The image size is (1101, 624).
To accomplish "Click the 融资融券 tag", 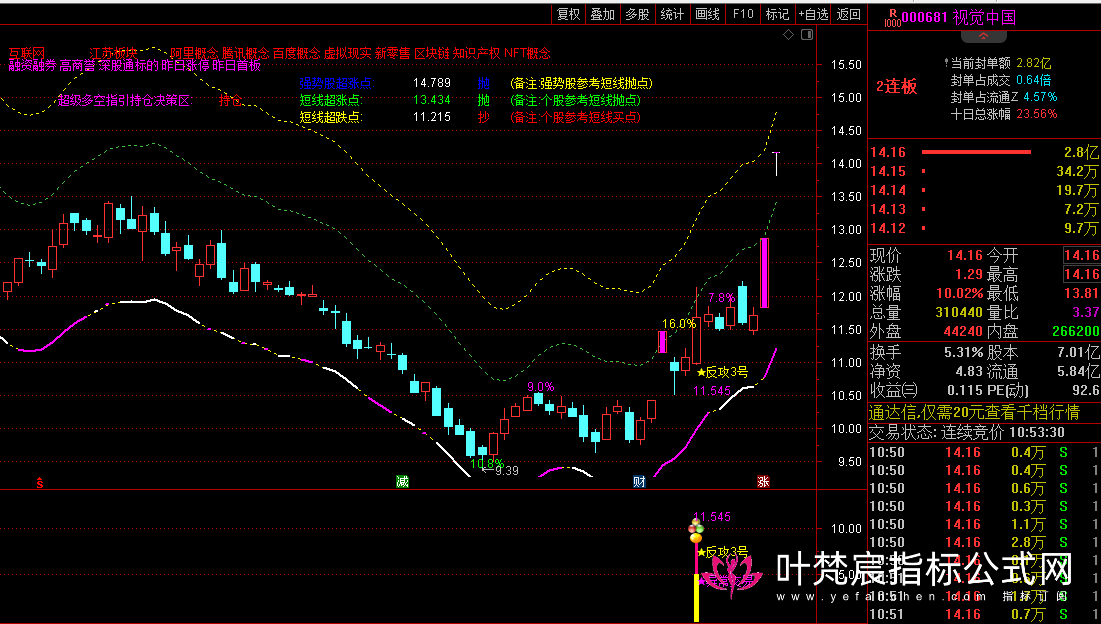I will point(32,66).
